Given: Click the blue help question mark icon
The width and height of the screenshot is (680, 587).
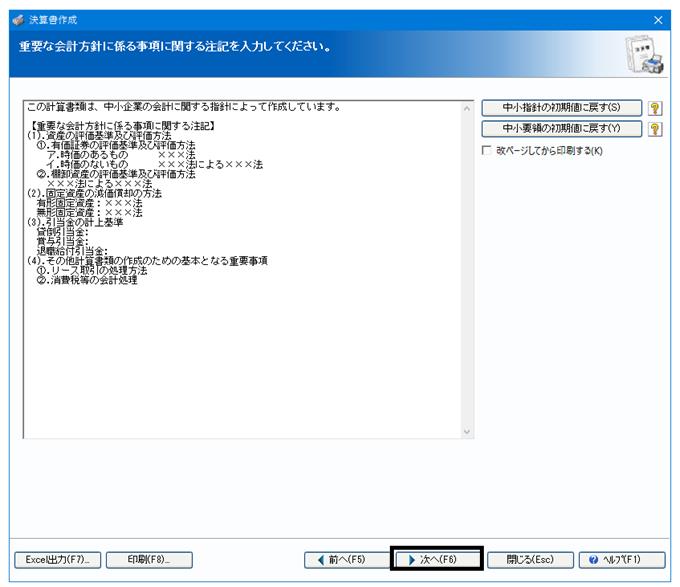Looking at the screenshot, I should click(593, 560).
